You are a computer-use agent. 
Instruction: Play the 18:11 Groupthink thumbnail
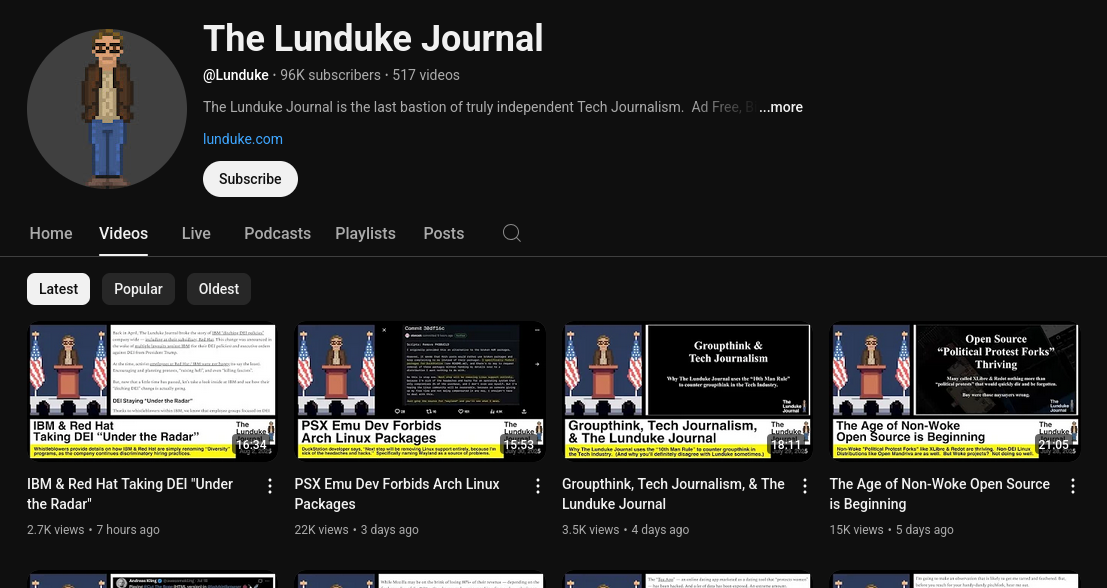coord(687,392)
